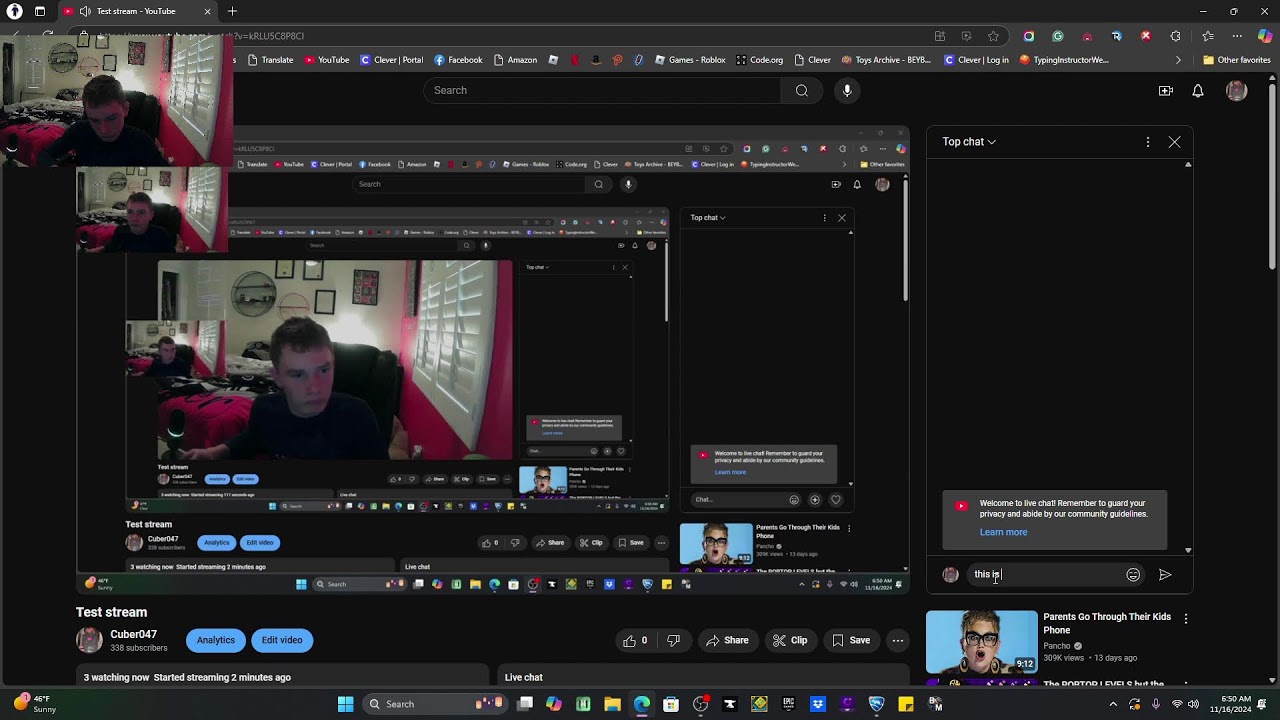Open live chat three-dot options menu
Screen dimensions: 1280x720
click(1147, 142)
